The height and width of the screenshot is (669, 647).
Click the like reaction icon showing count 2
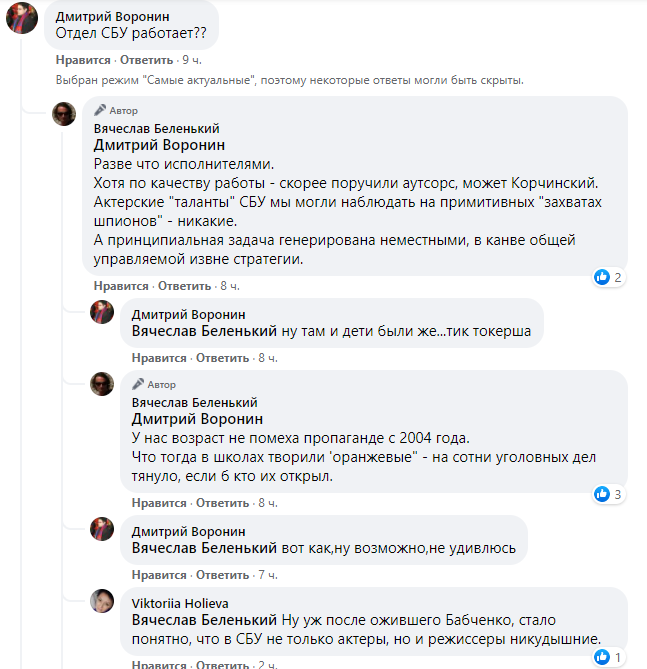point(602,277)
